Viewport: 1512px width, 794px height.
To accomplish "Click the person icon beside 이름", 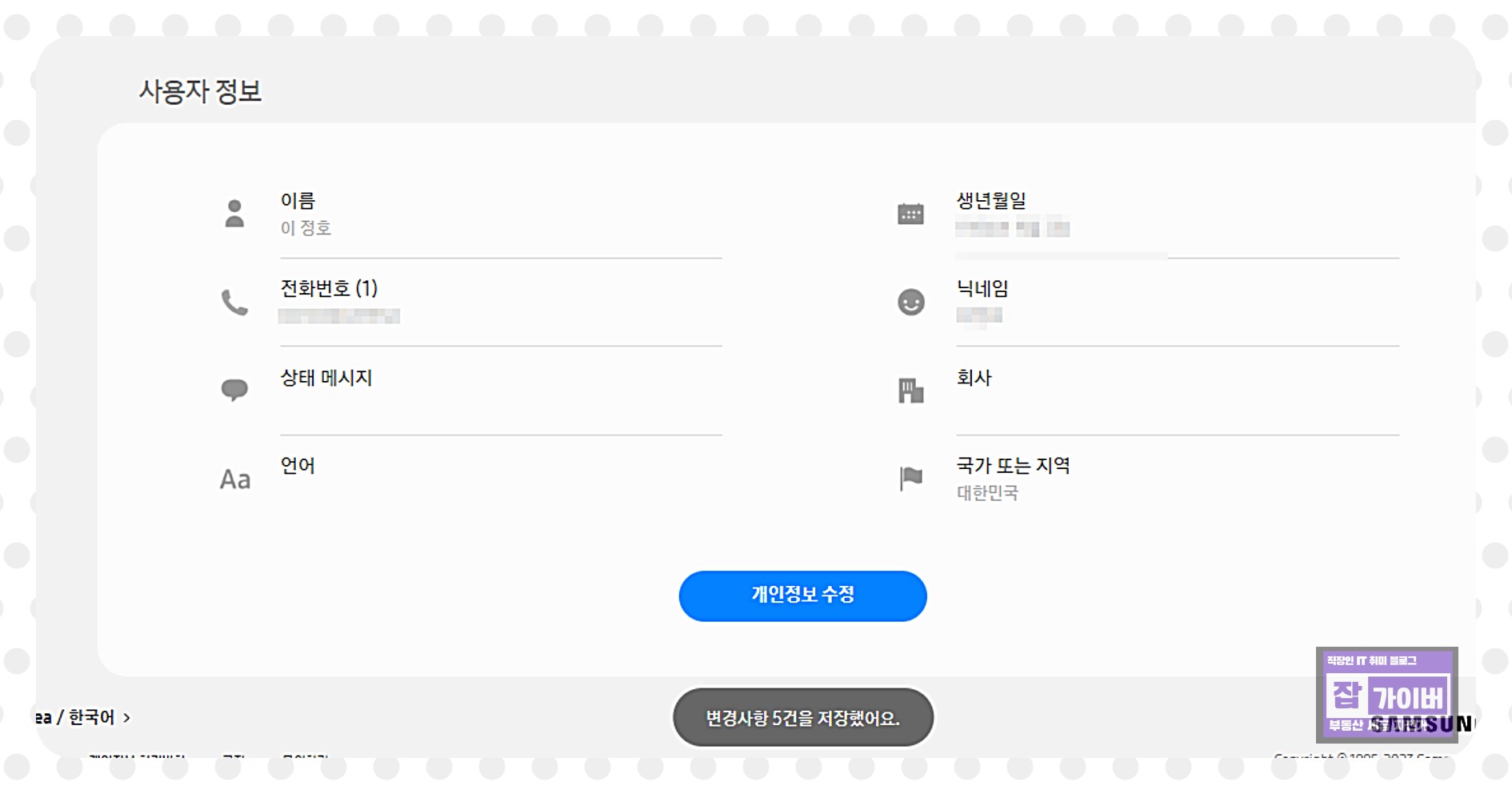I will coord(233,214).
